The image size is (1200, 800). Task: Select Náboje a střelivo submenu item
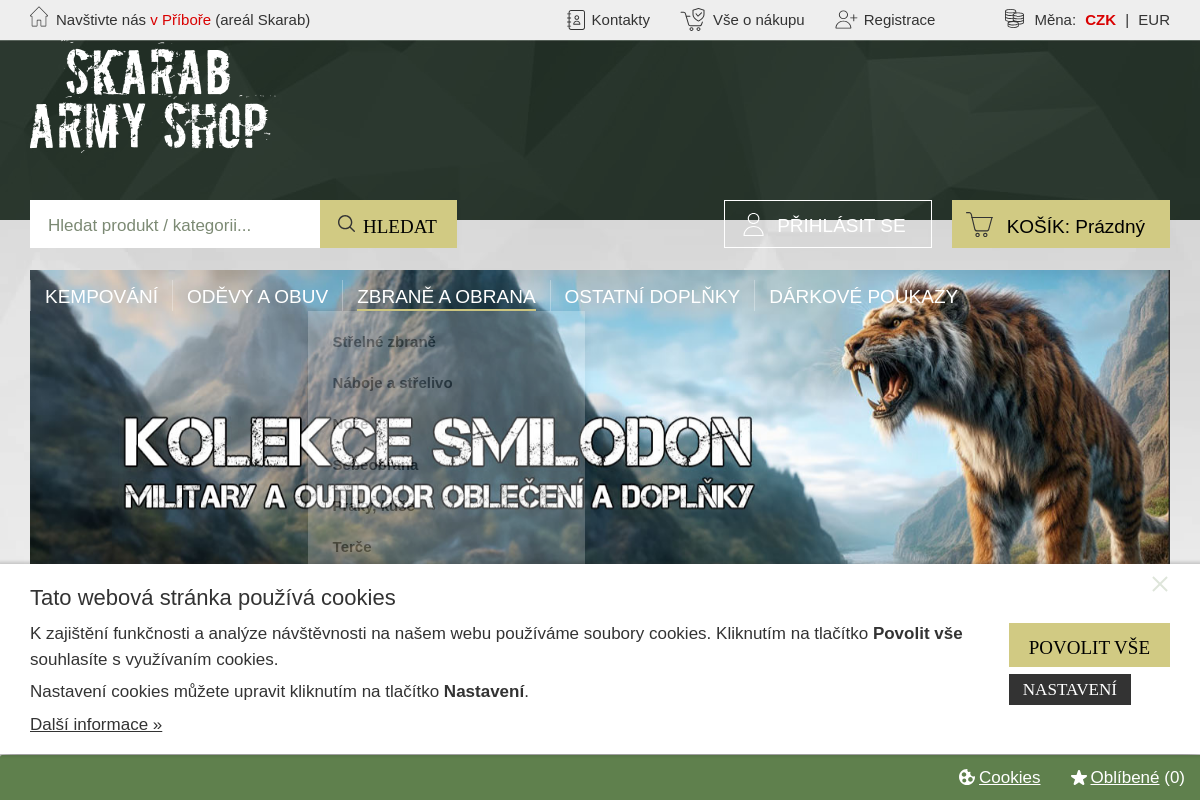pyautogui.click(x=392, y=383)
